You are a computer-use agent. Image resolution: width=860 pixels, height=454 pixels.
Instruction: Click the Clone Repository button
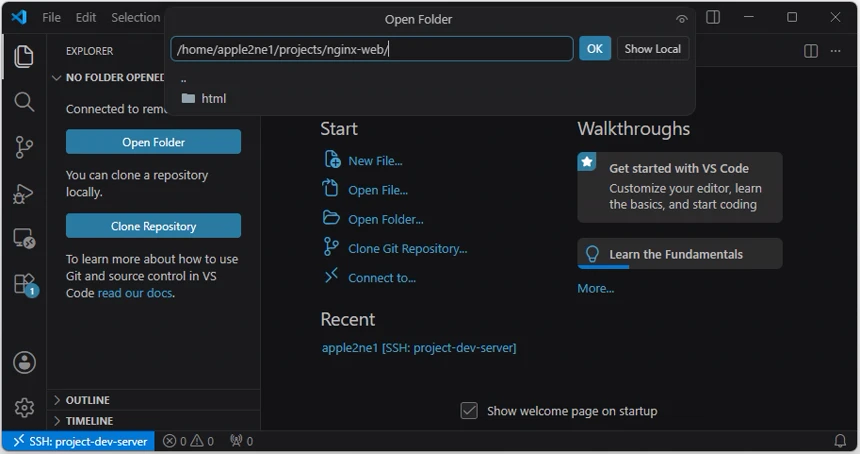pyautogui.click(x=154, y=226)
